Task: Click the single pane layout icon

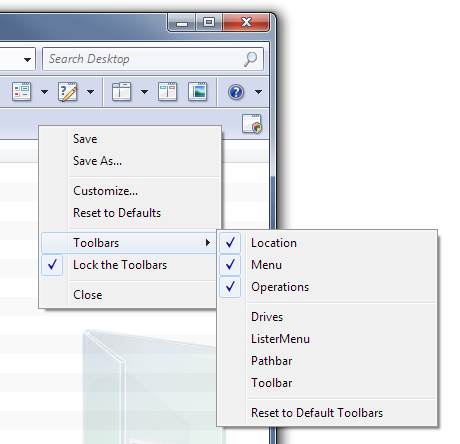Action: [121, 91]
